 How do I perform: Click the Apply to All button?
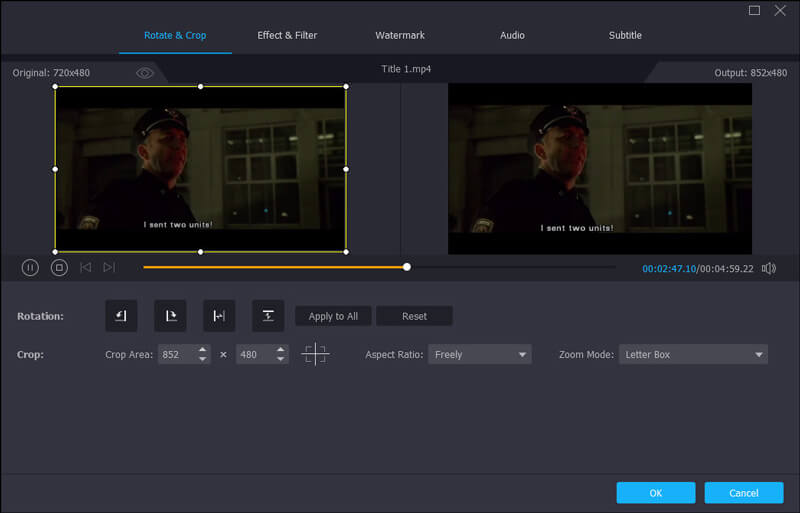333,316
